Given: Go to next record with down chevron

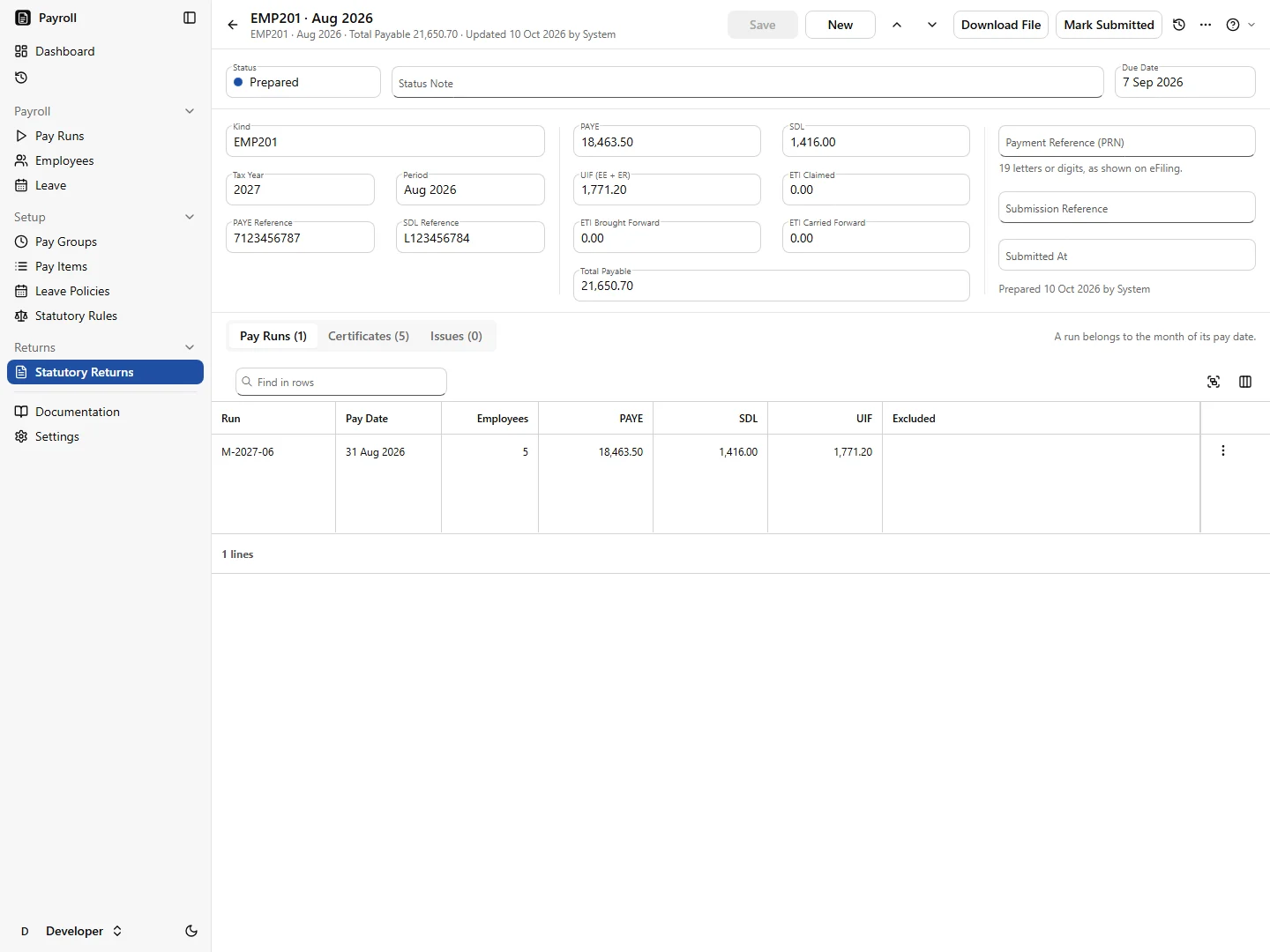Looking at the screenshot, I should click(932, 25).
